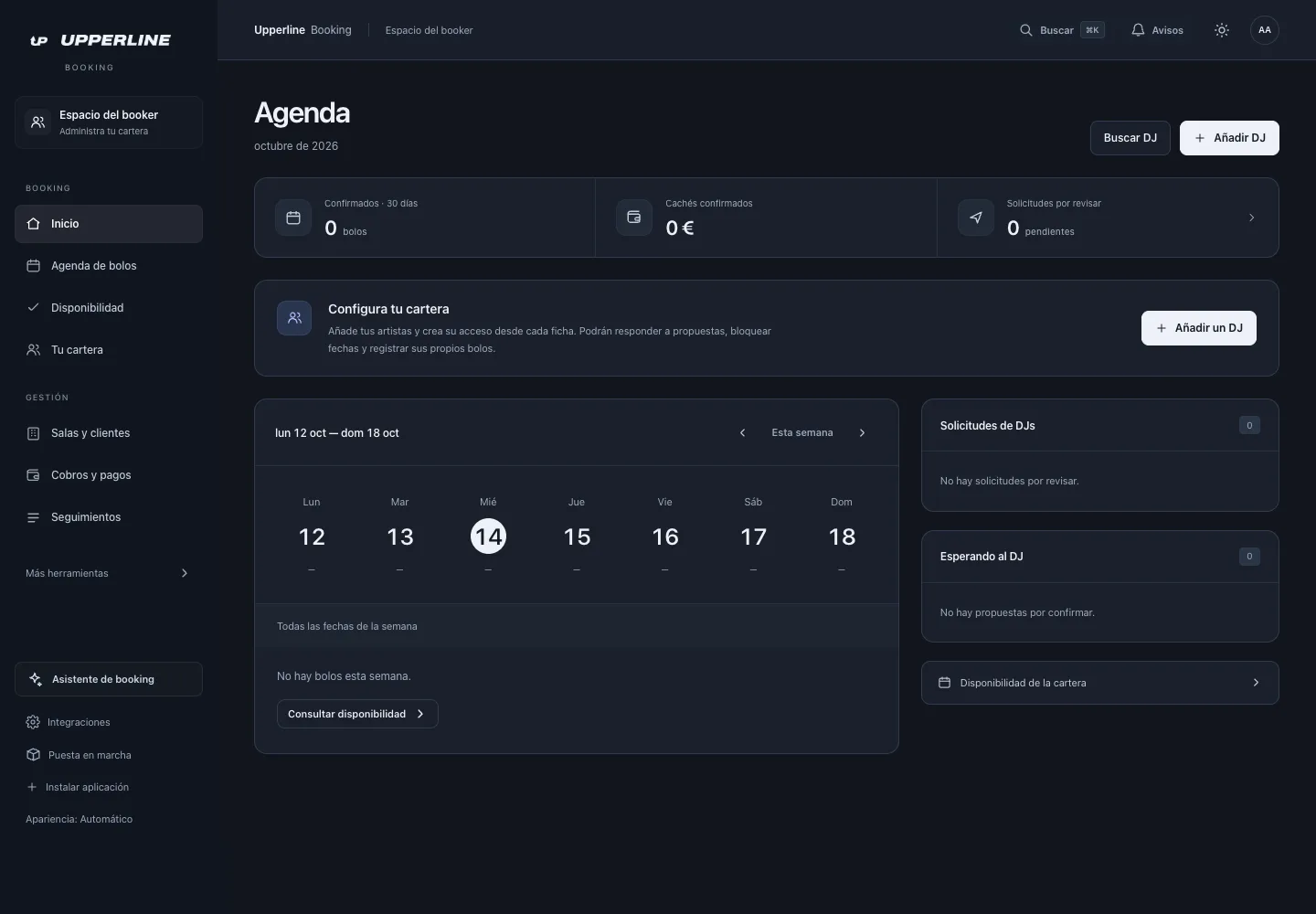Click the wallet icon in Cachés confirmados card
1316x914 pixels.
(634, 218)
